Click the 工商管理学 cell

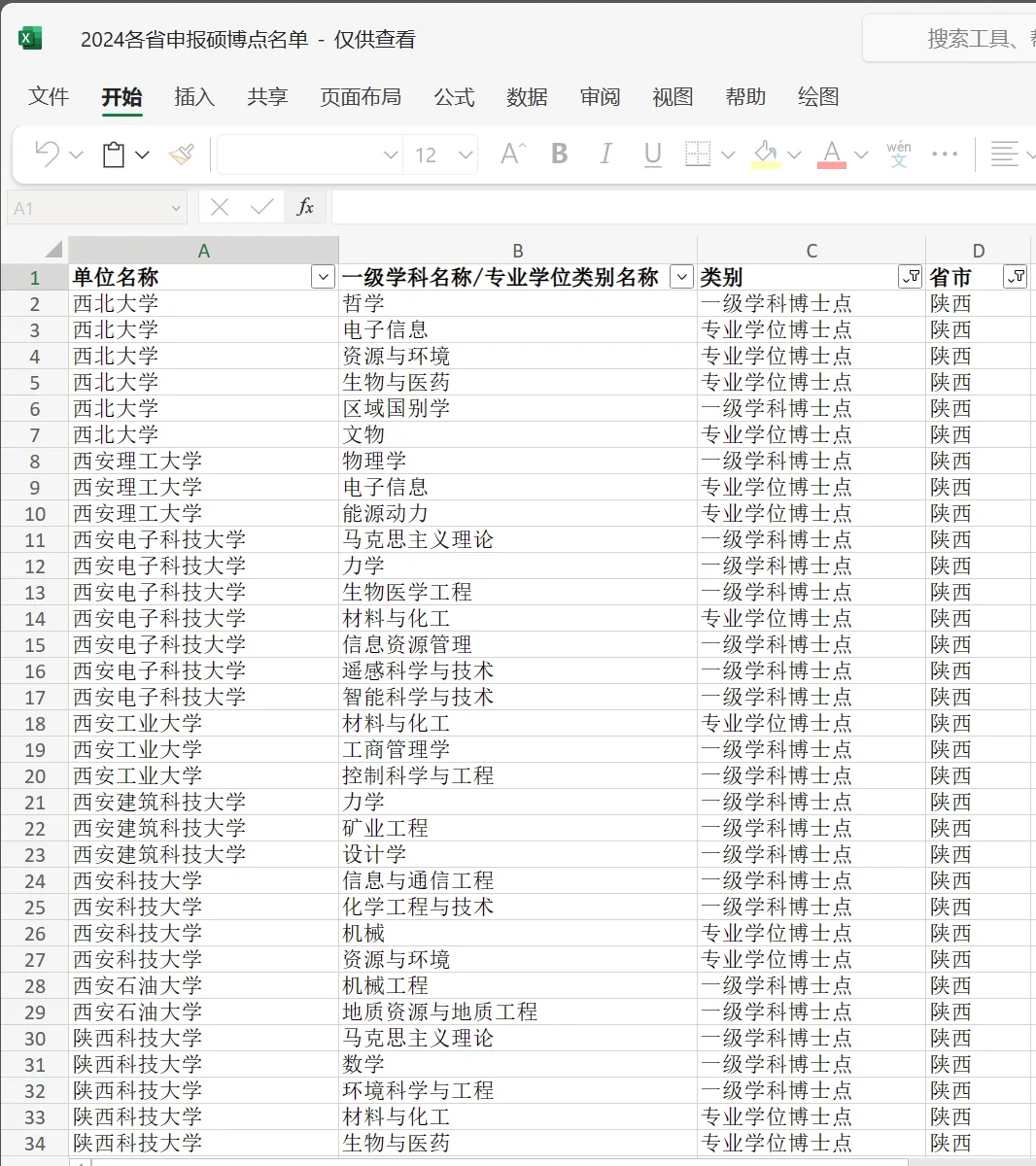[518, 750]
